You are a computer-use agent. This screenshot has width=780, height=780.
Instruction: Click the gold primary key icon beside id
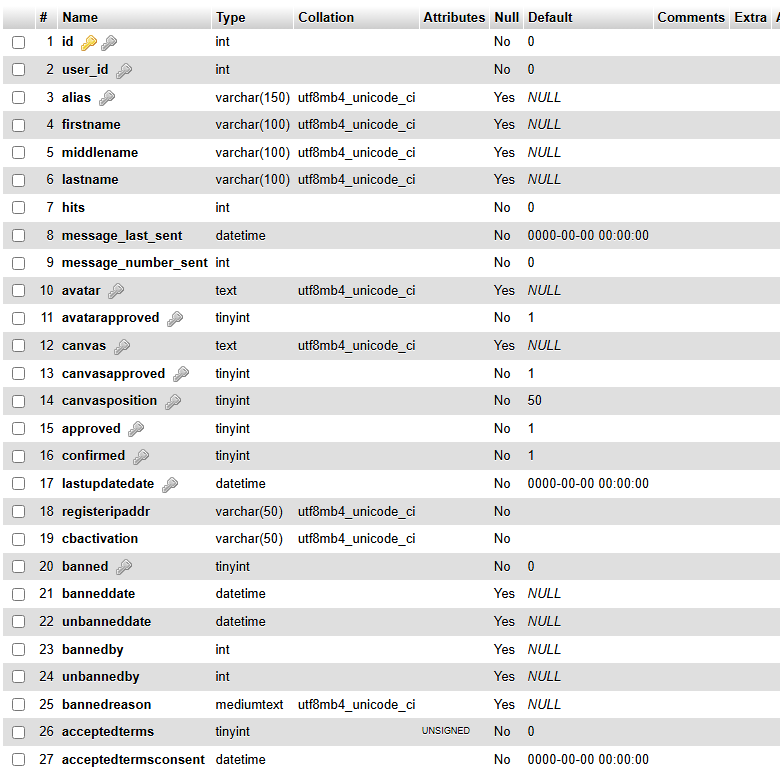point(88,42)
